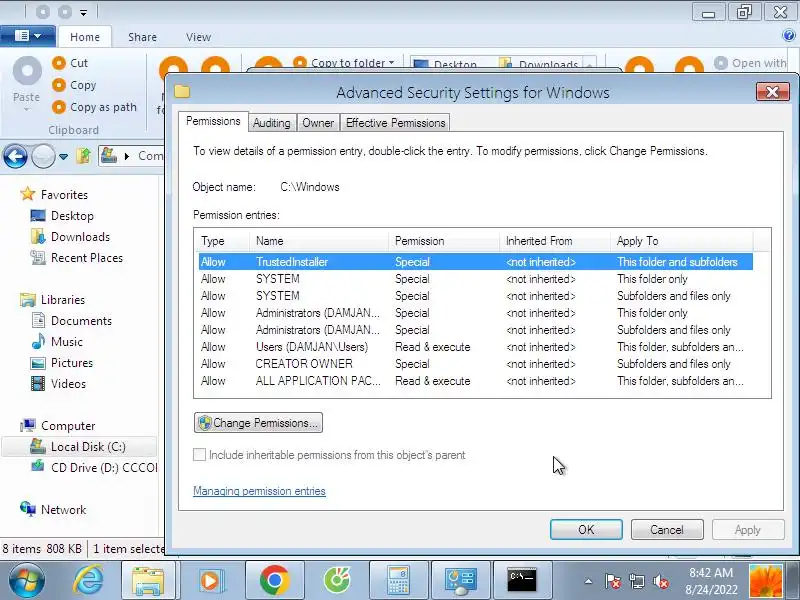Switch to the Auditing tab

tap(272, 123)
